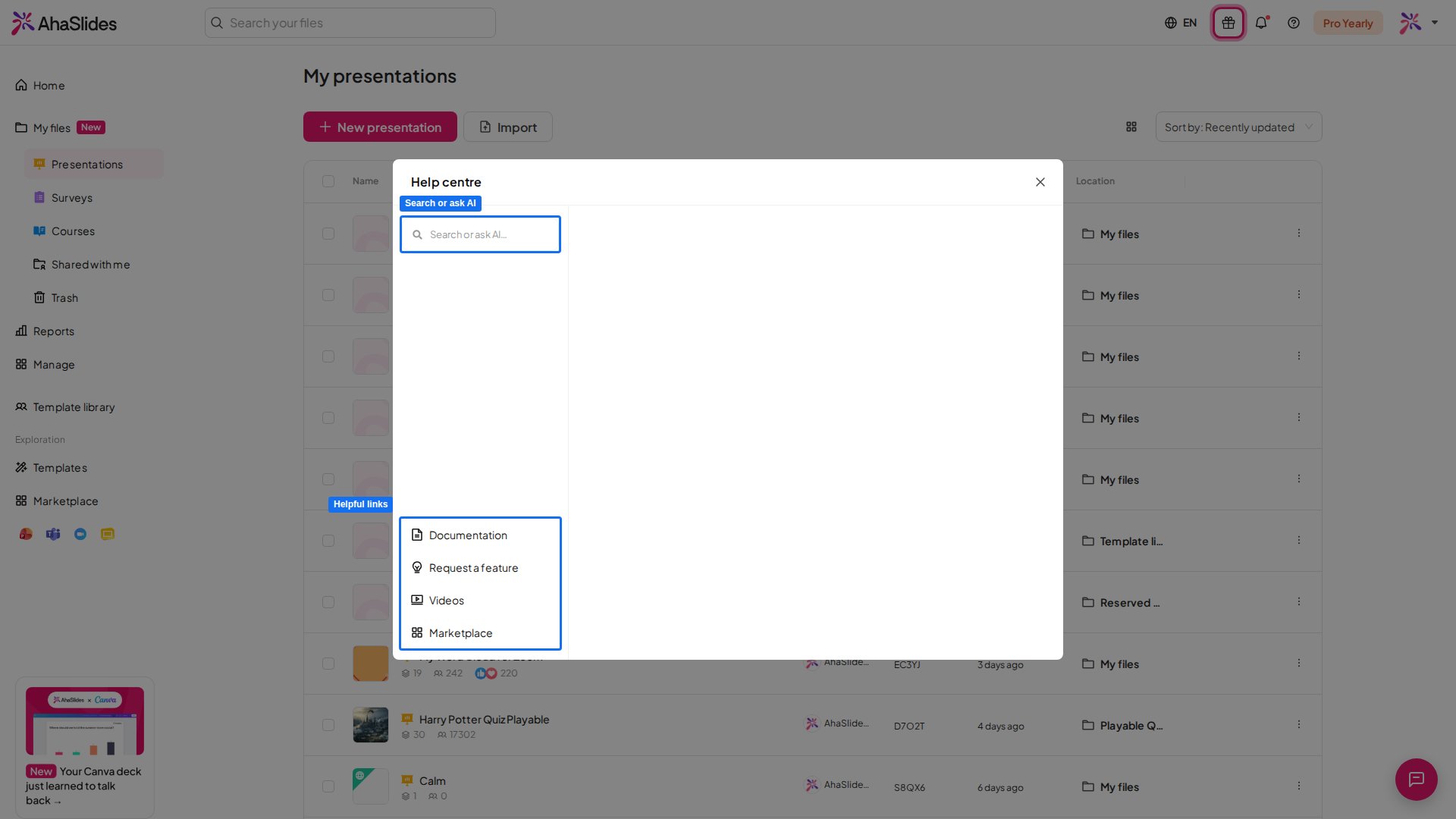Viewport: 1456px width, 819px height.
Task: Open Documentation in Help centre
Action: pos(480,535)
